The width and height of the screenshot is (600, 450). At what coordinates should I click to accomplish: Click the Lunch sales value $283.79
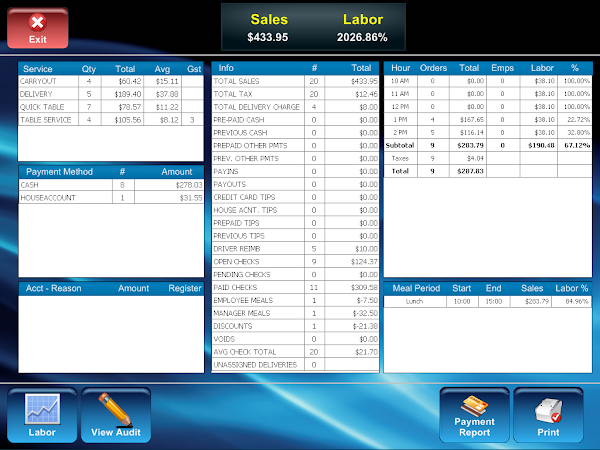point(537,301)
